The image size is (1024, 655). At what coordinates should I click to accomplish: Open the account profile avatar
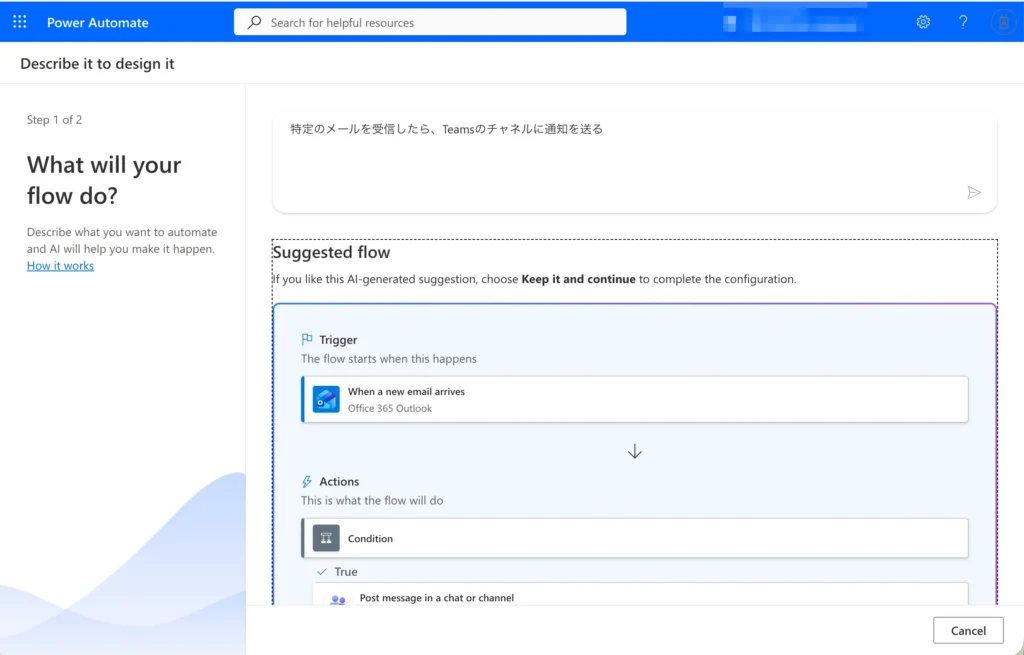[1004, 22]
